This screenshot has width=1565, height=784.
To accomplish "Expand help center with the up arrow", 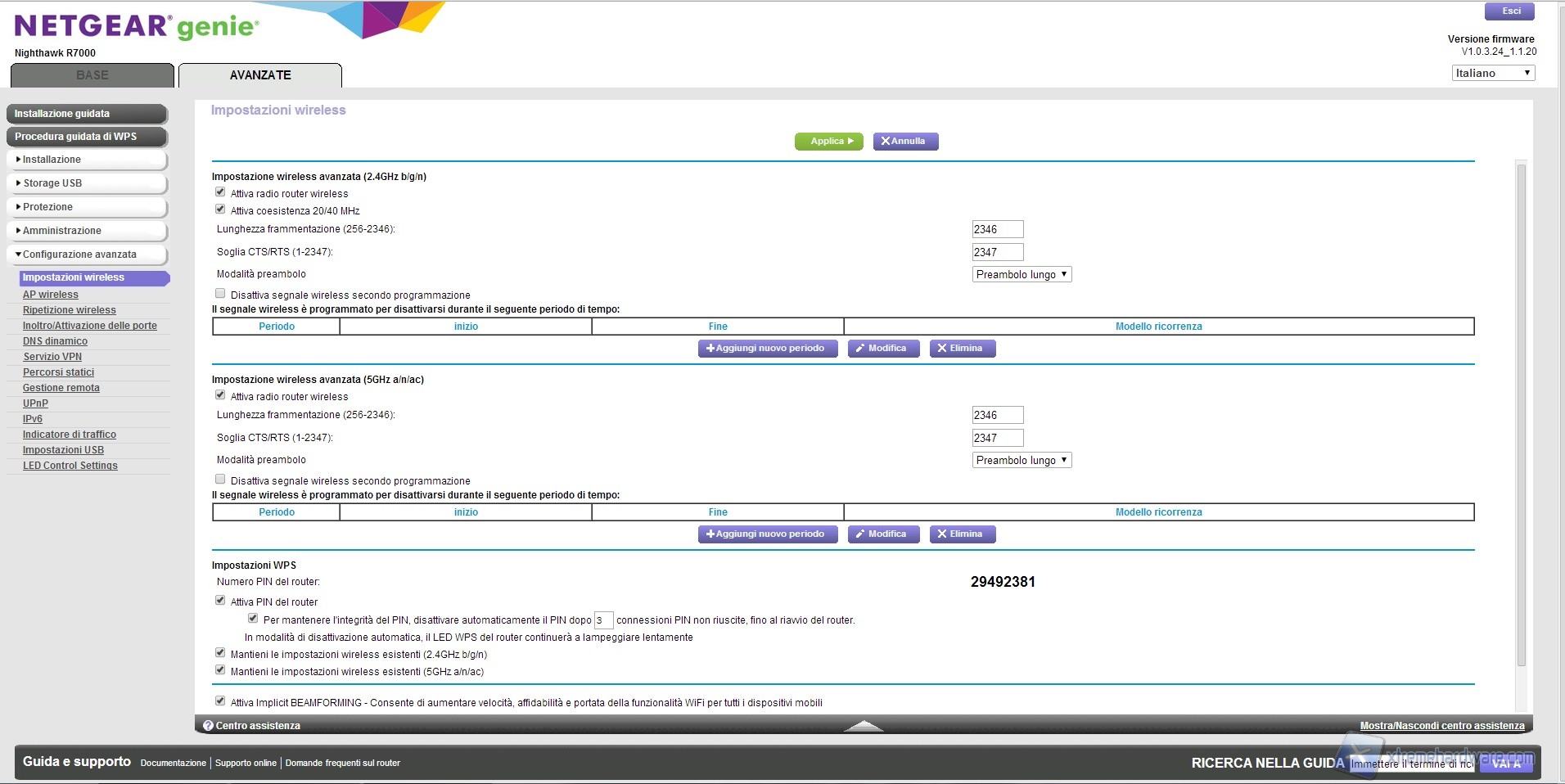I will [x=863, y=726].
